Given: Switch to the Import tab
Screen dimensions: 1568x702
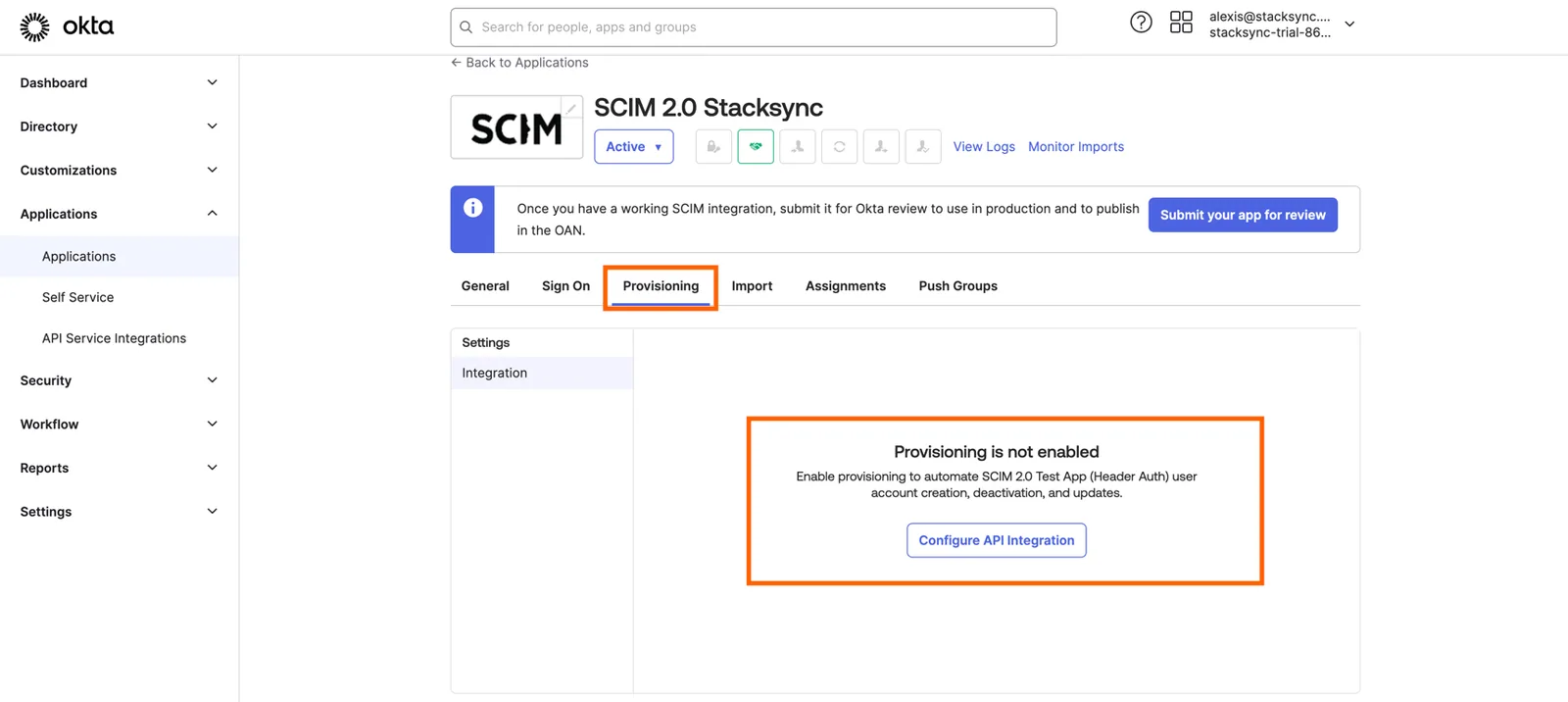Looking at the screenshot, I should [x=752, y=286].
